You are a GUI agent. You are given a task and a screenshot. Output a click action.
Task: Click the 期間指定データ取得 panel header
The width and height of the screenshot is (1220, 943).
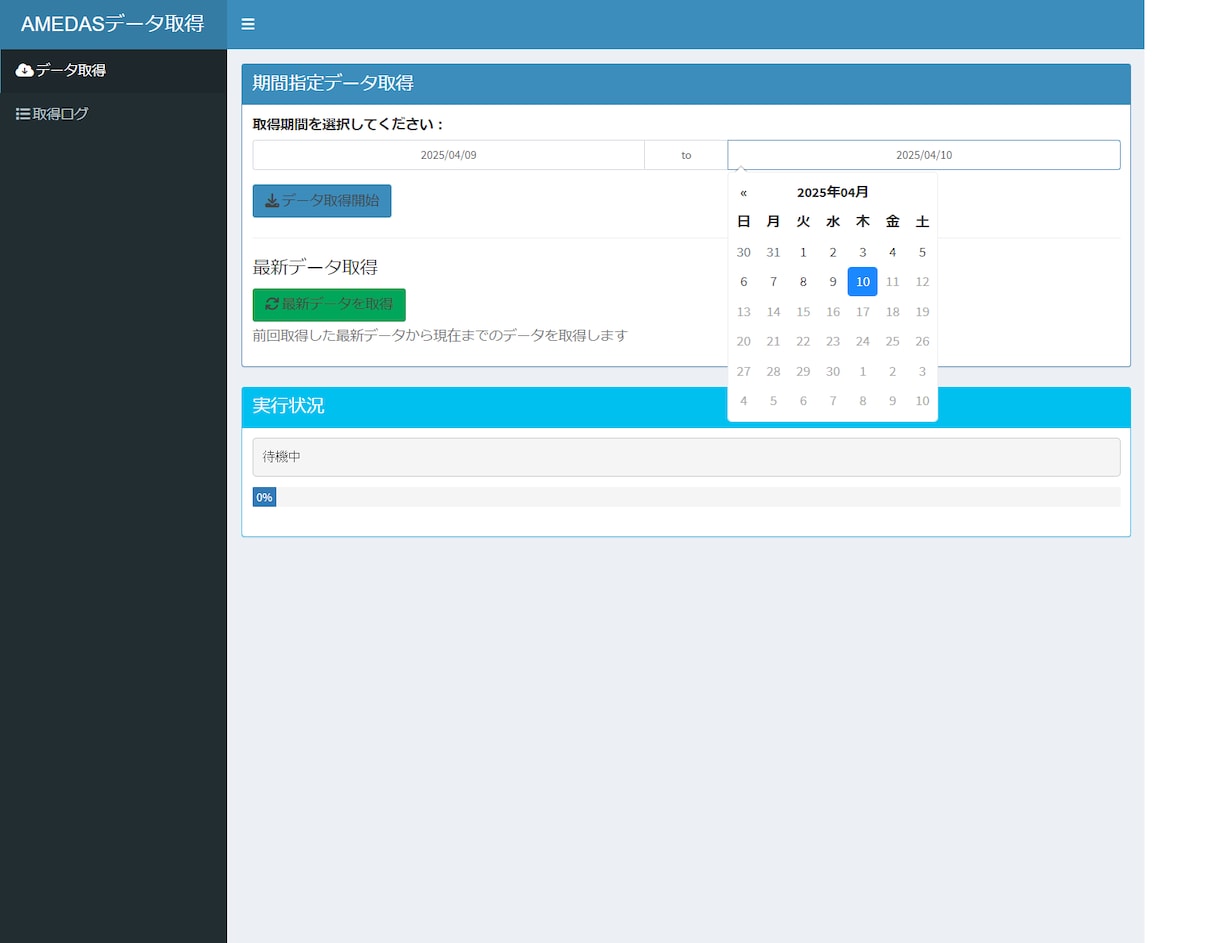click(686, 84)
